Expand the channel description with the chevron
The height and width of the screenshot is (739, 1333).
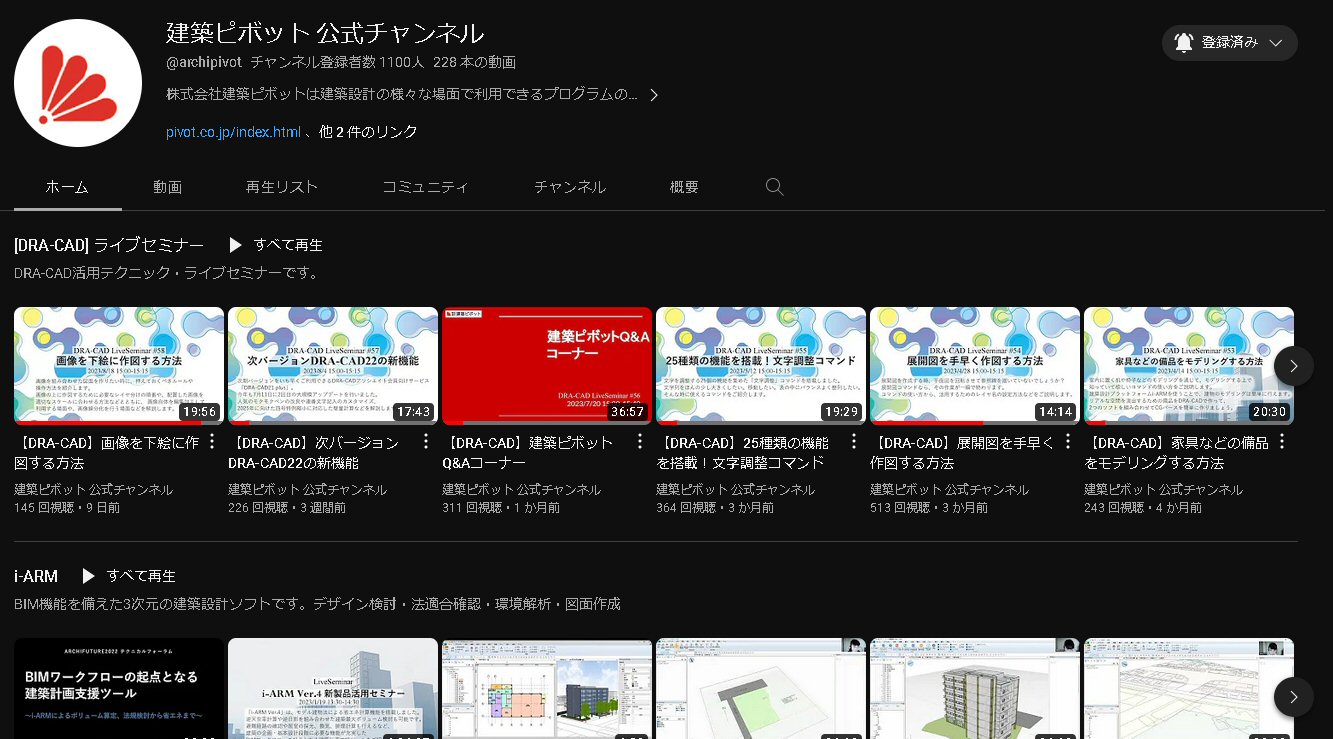point(654,95)
